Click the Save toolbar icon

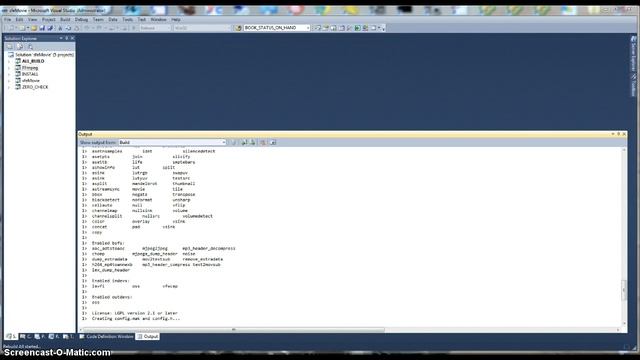[42, 28]
